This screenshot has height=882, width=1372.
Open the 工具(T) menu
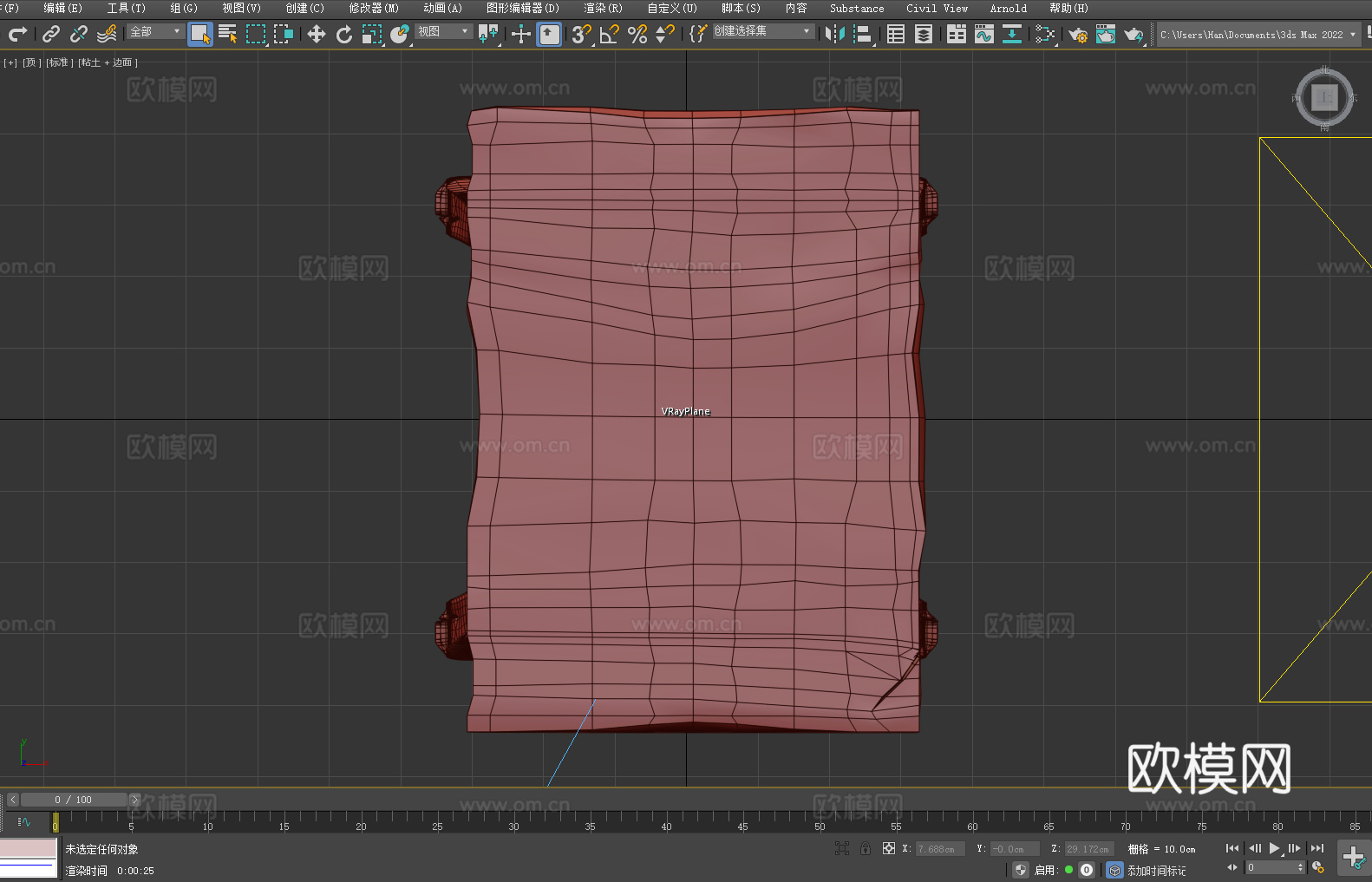[x=127, y=8]
